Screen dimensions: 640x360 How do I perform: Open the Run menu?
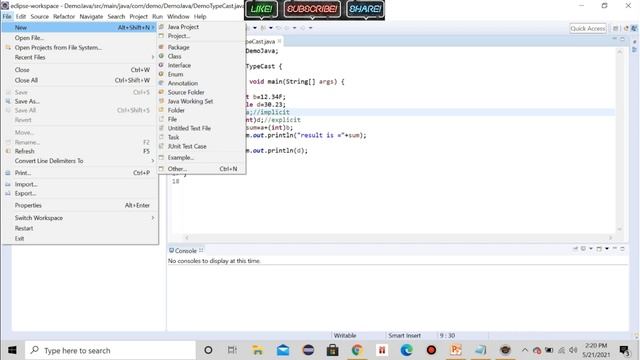(158, 16)
